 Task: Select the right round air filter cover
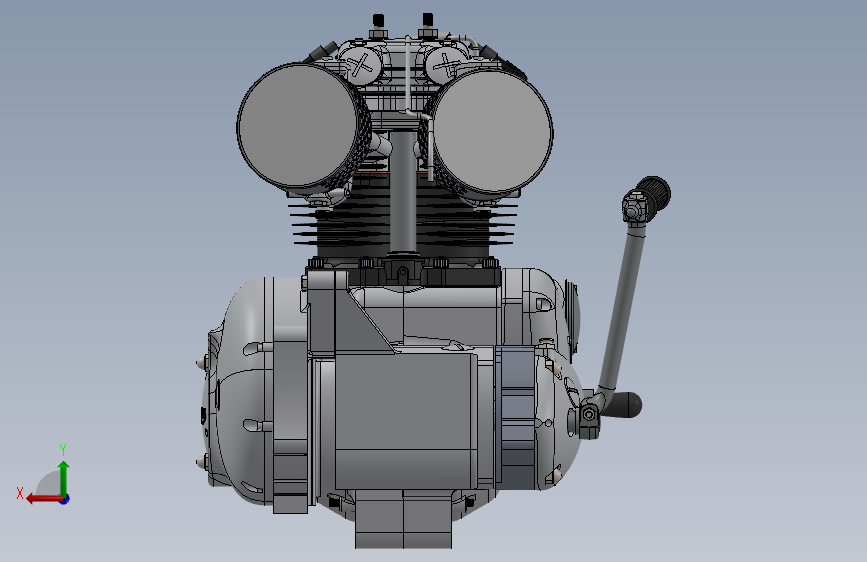[x=492, y=132]
